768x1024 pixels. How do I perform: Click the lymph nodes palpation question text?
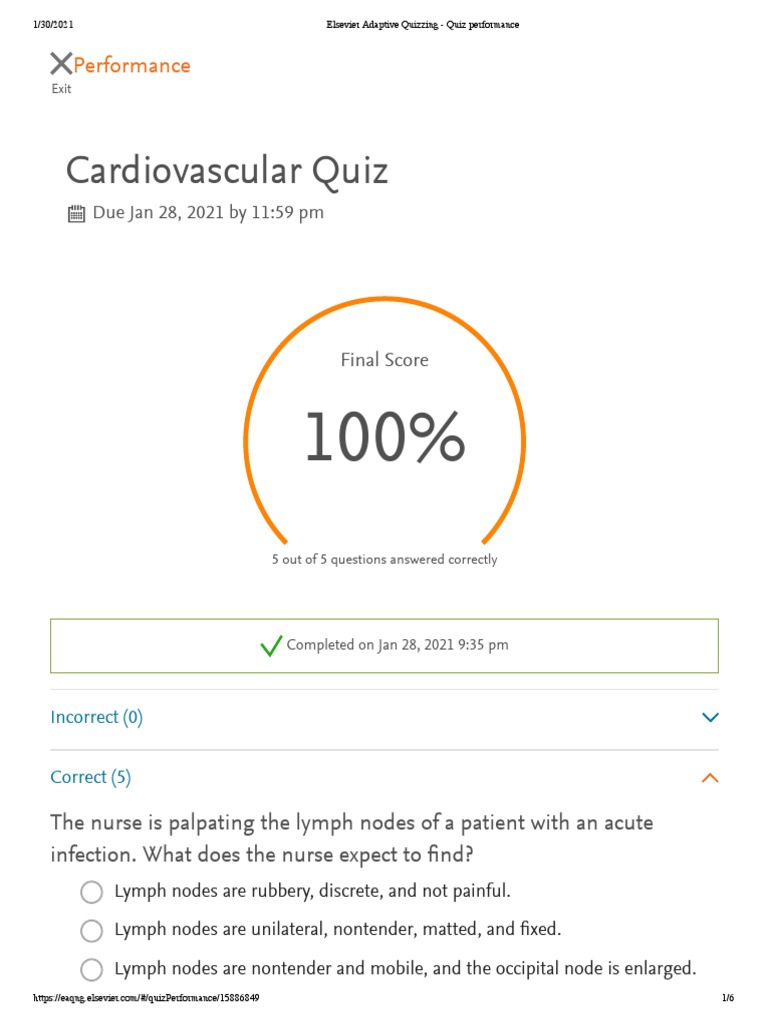(351, 839)
